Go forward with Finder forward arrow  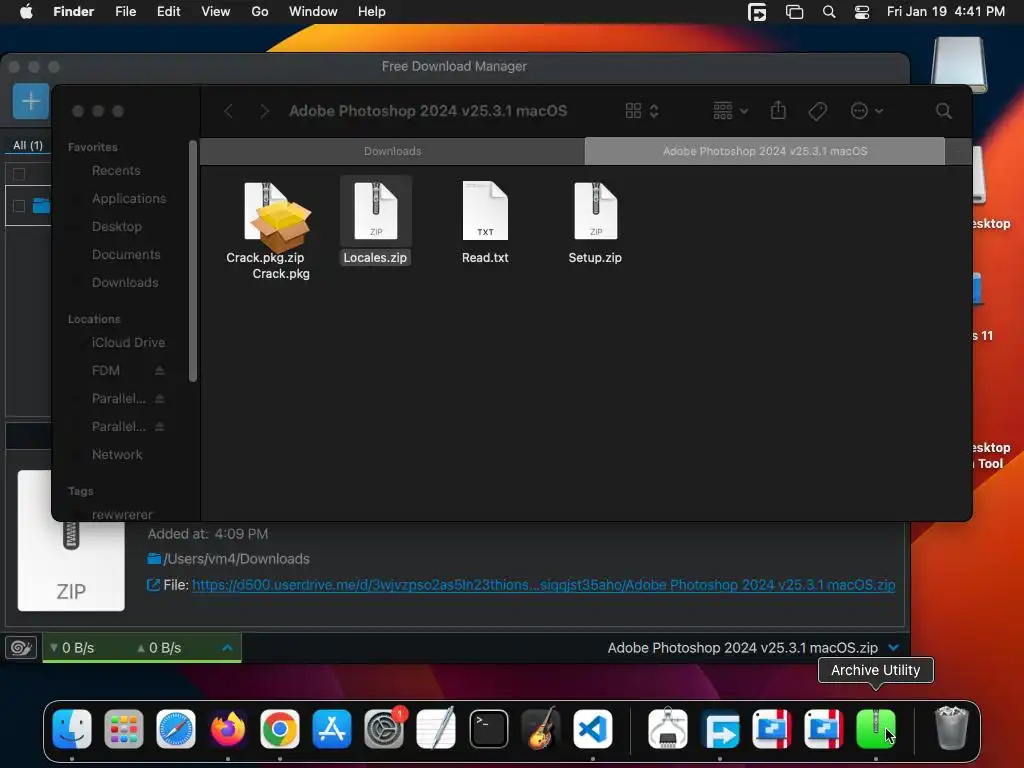264,111
